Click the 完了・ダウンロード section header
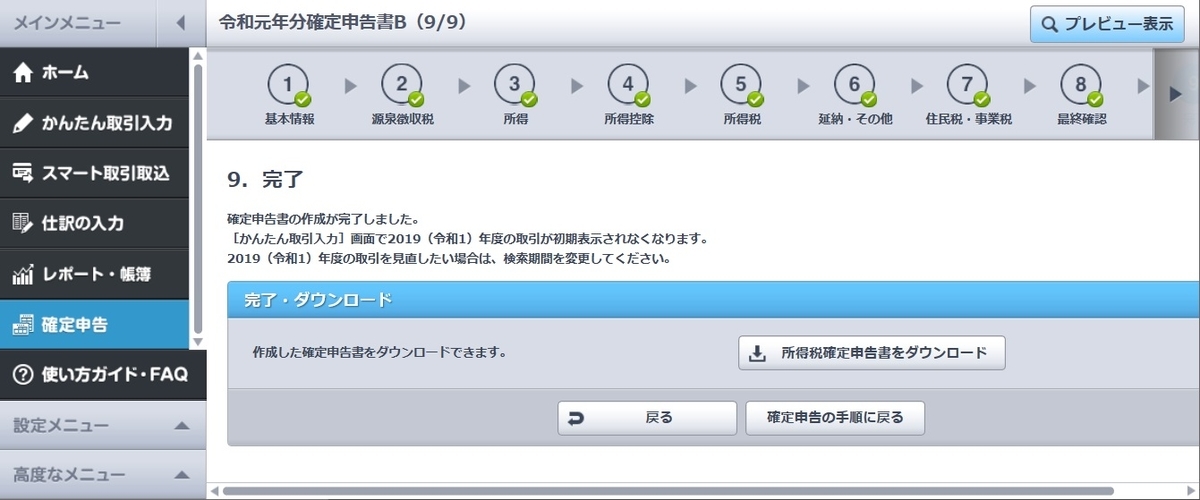1200x500 pixels. pyautogui.click(x=713, y=300)
